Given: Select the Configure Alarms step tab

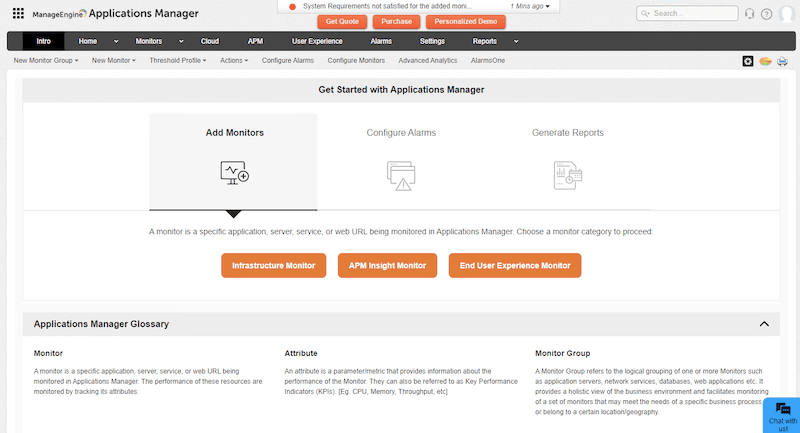Looking at the screenshot, I should [401, 162].
